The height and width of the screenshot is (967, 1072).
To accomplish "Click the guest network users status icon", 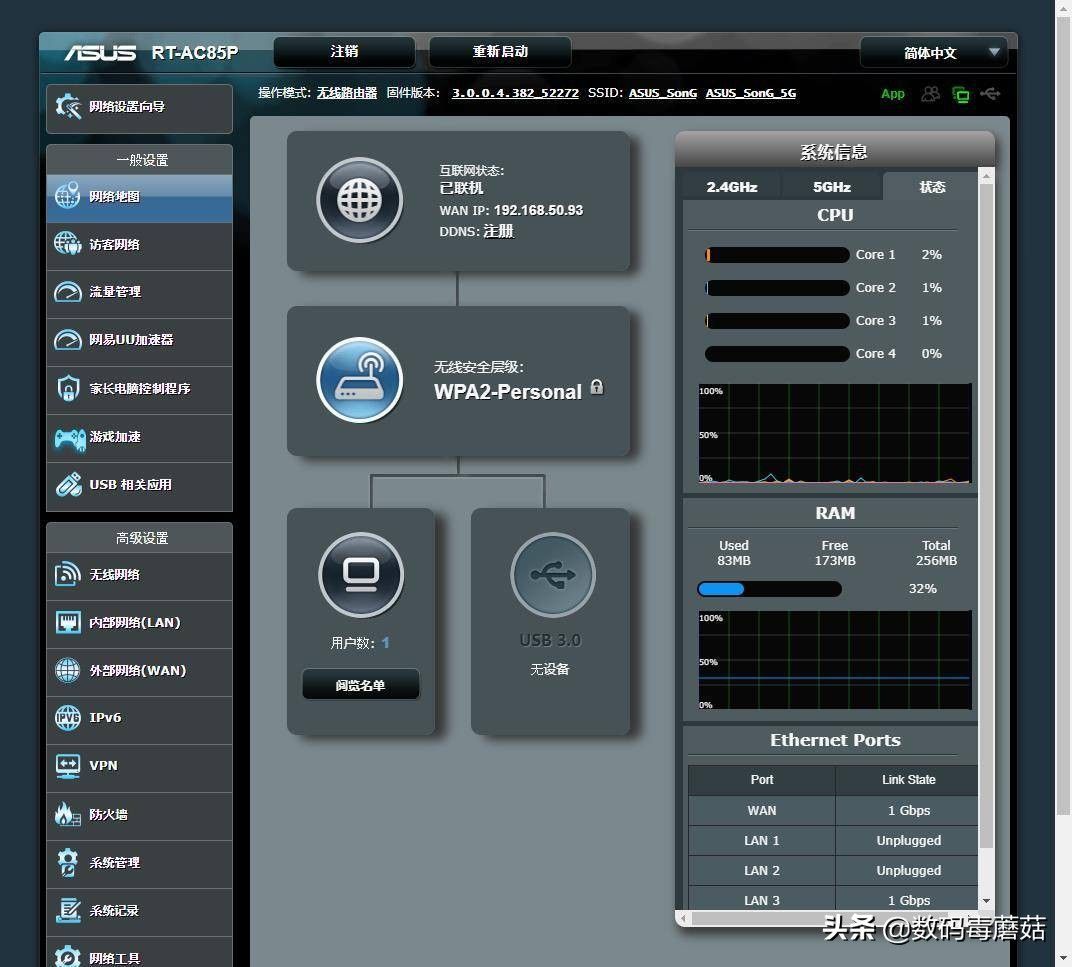I will pos(930,94).
